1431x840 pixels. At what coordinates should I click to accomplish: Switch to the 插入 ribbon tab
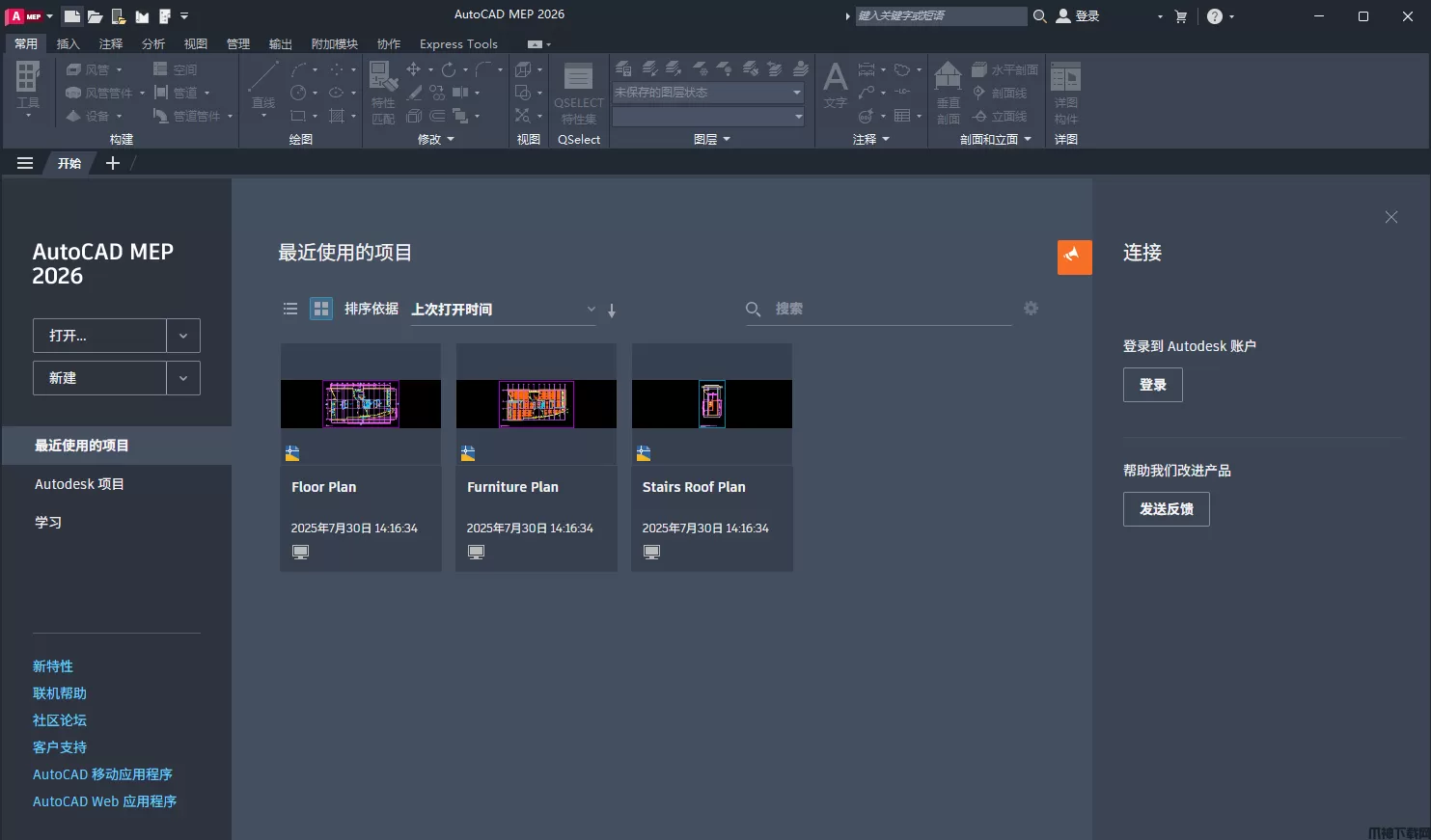(x=68, y=43)
